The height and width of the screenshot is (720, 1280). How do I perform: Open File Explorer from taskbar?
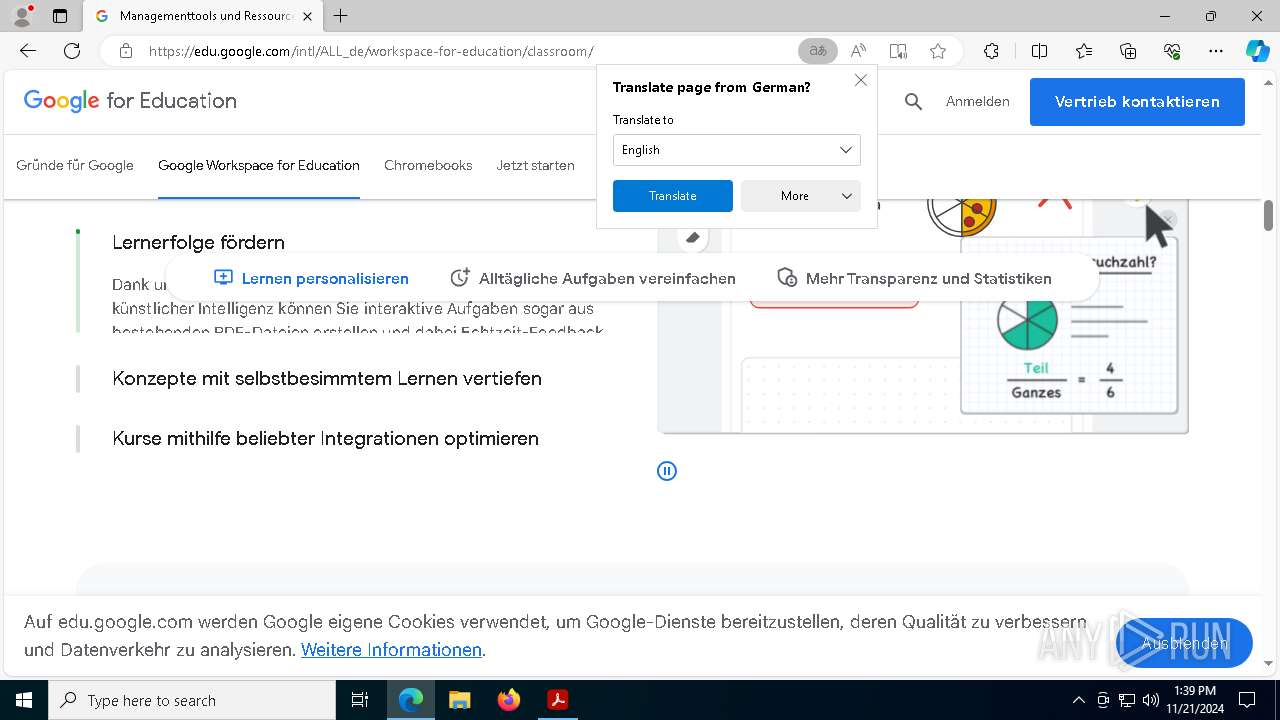point(459,700)
